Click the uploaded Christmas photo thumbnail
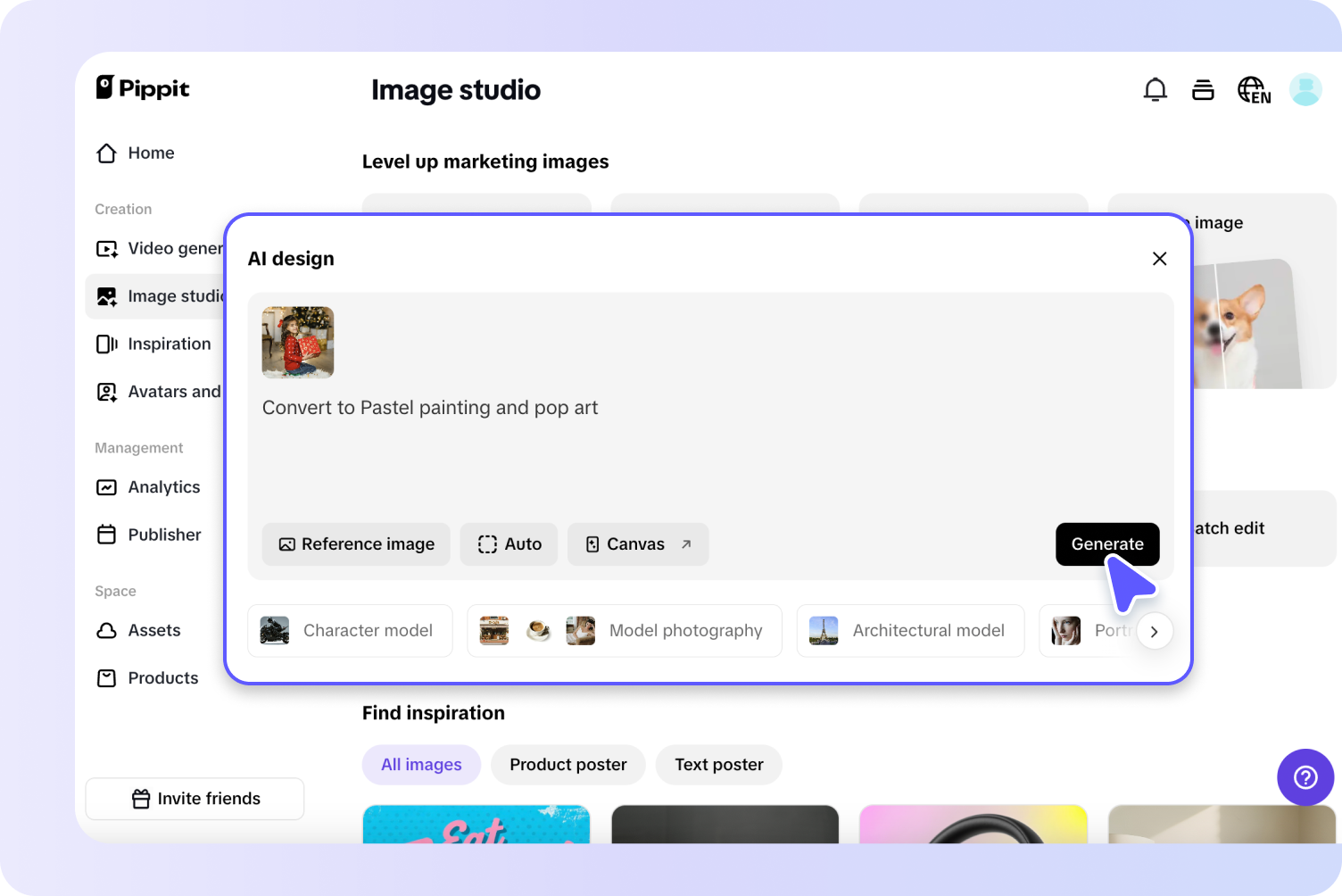1342x896 pixels. coord(297,343)
